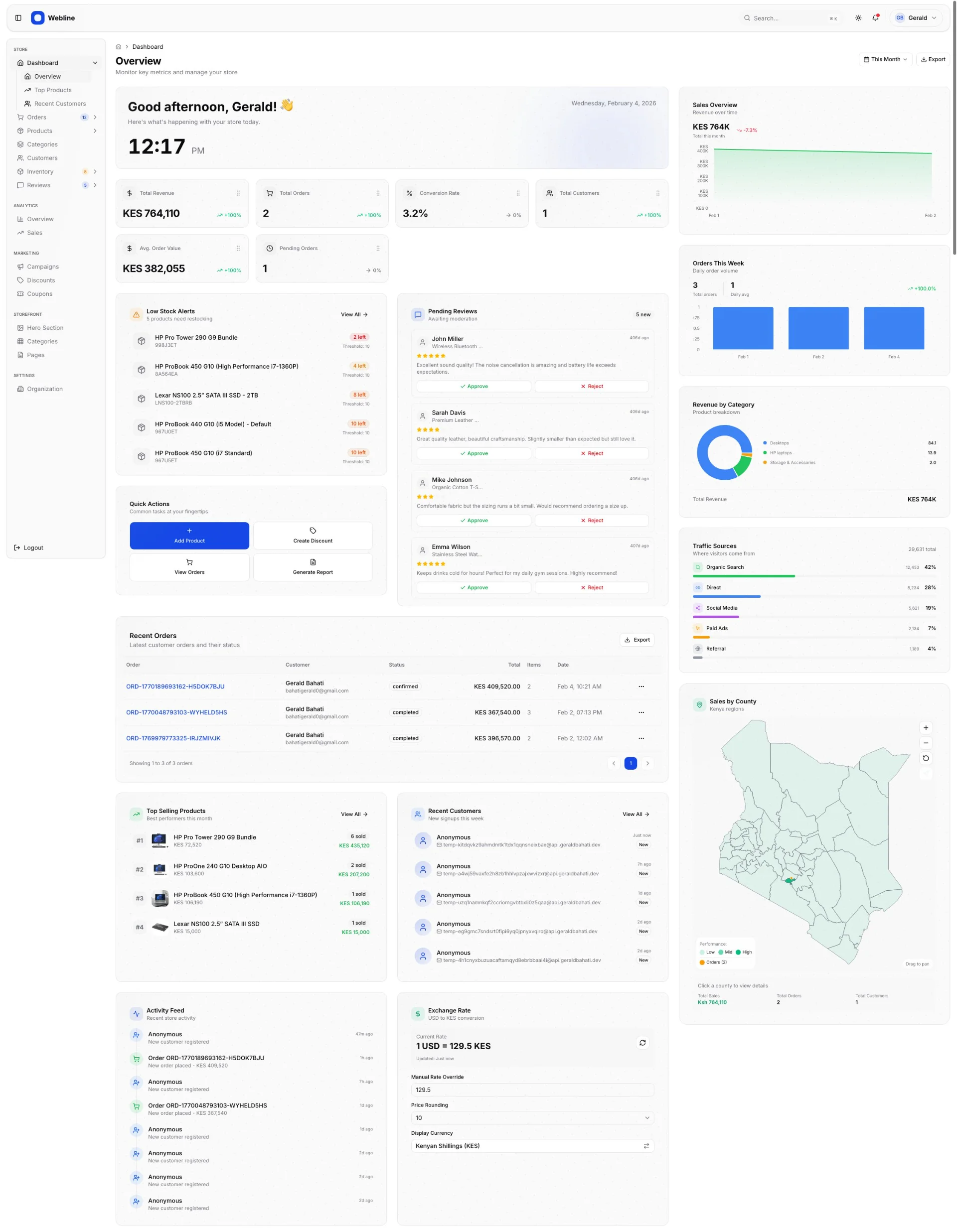Reset the map view with the reset icon

926,758
